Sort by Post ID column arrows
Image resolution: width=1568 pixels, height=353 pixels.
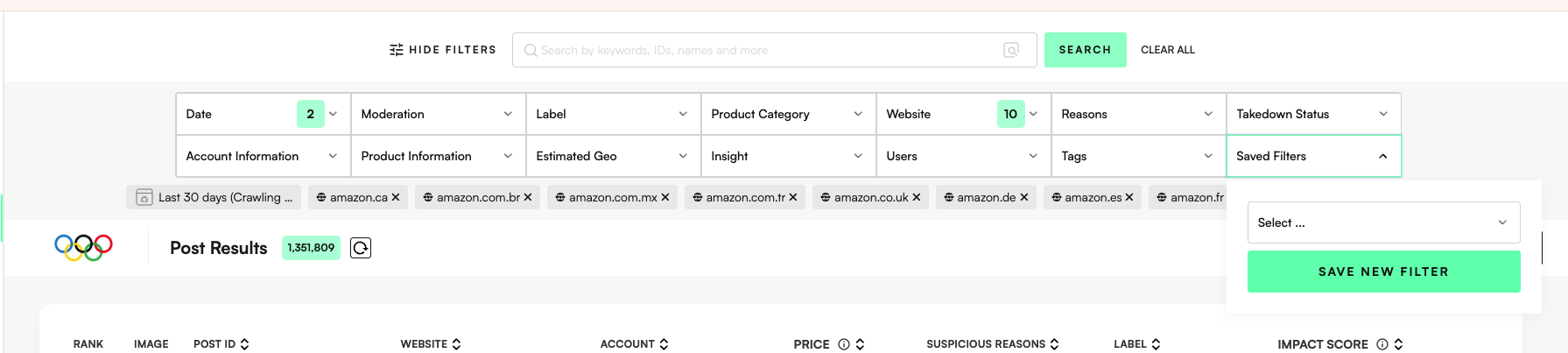[x=244, y=344]
